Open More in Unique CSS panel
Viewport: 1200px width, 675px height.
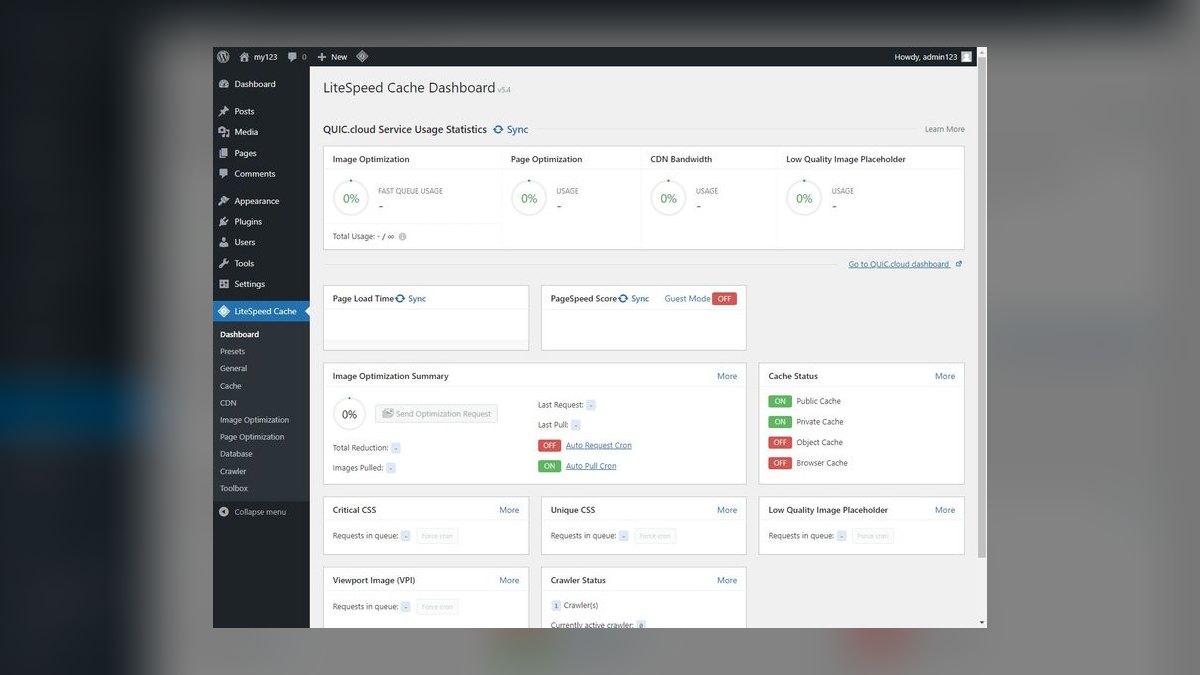pos(727,510)
